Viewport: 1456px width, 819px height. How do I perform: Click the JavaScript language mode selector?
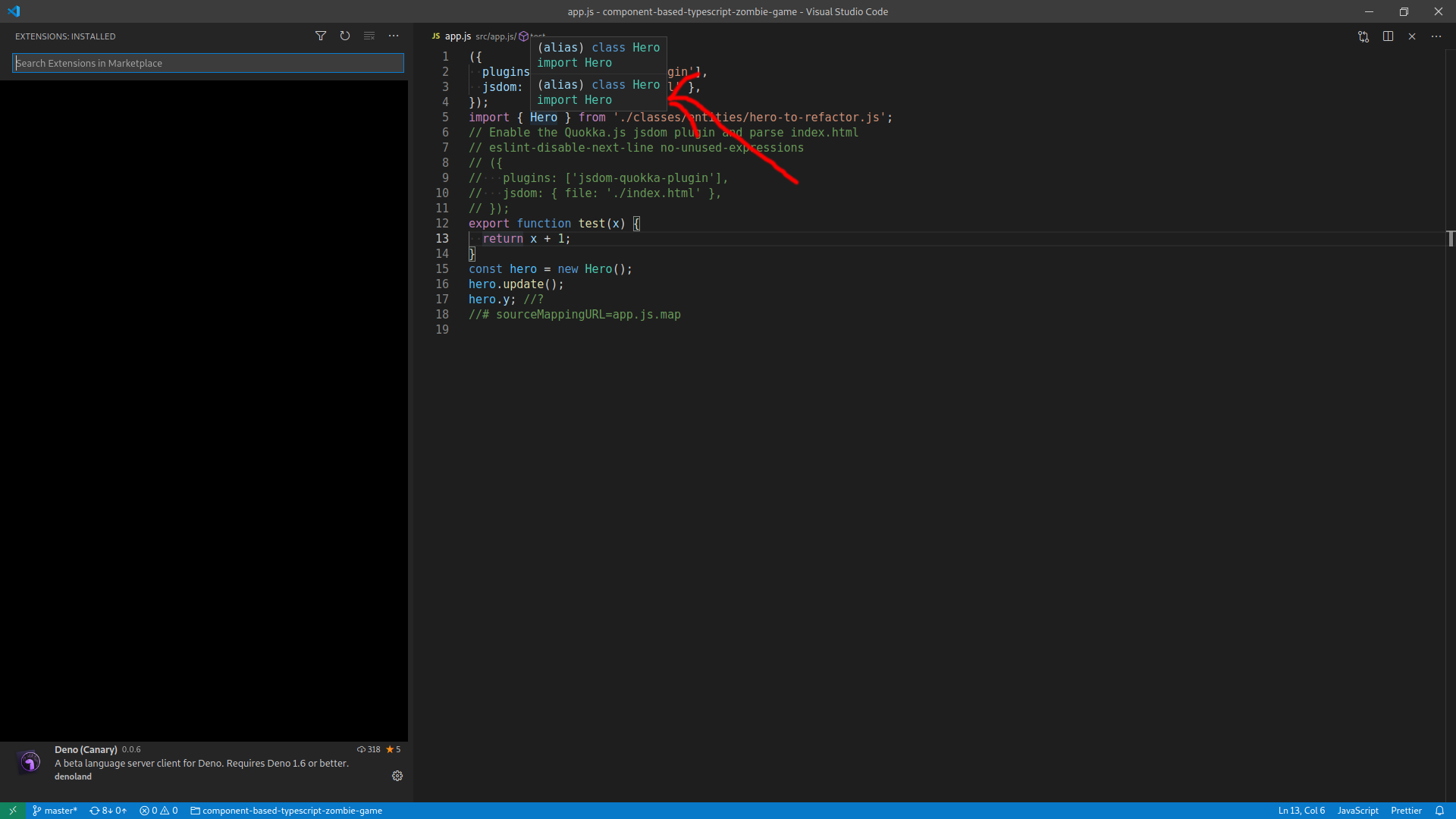pyautogui.click(x=1357, y=811)
